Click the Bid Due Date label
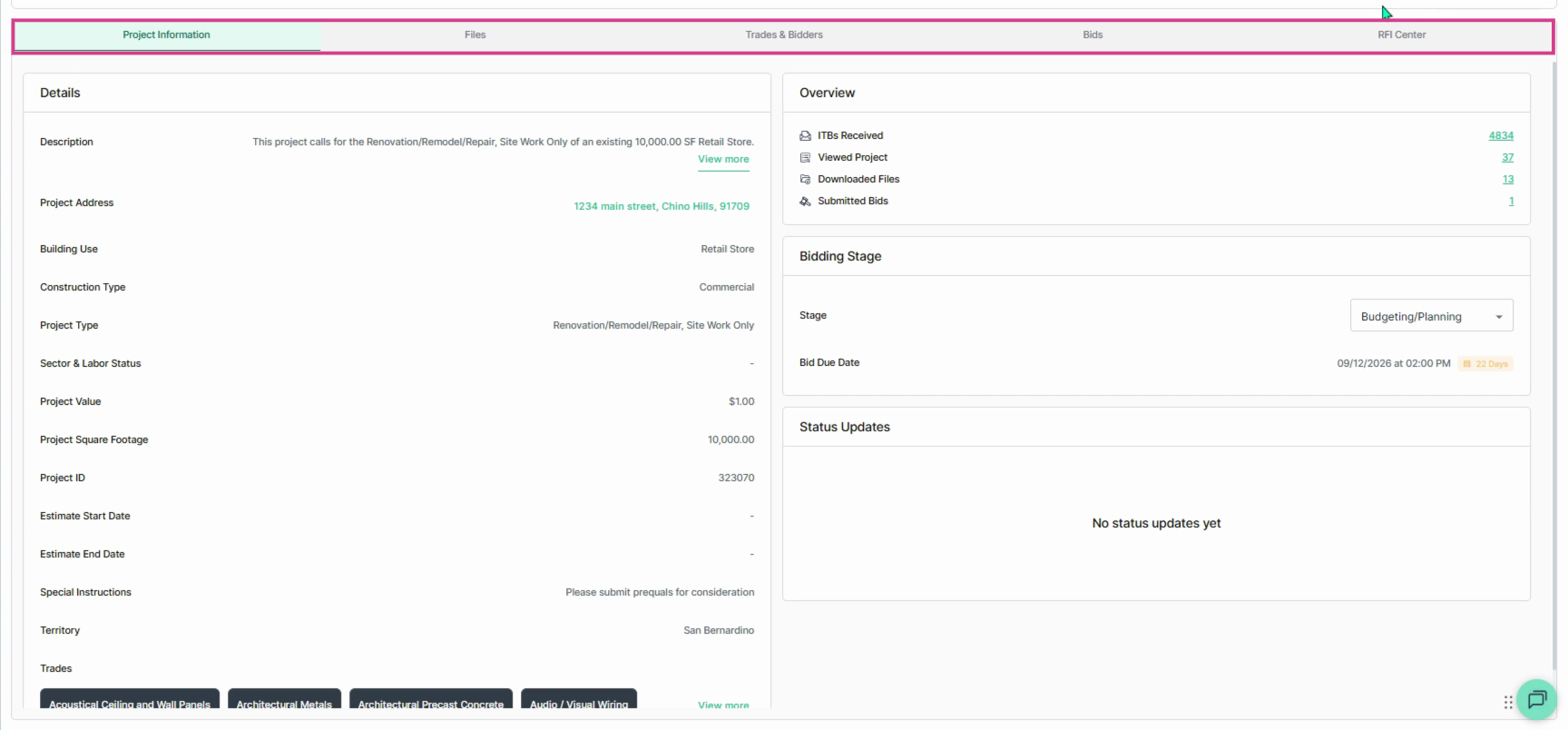Screen dimensions: 1568x730 [829, 362]
